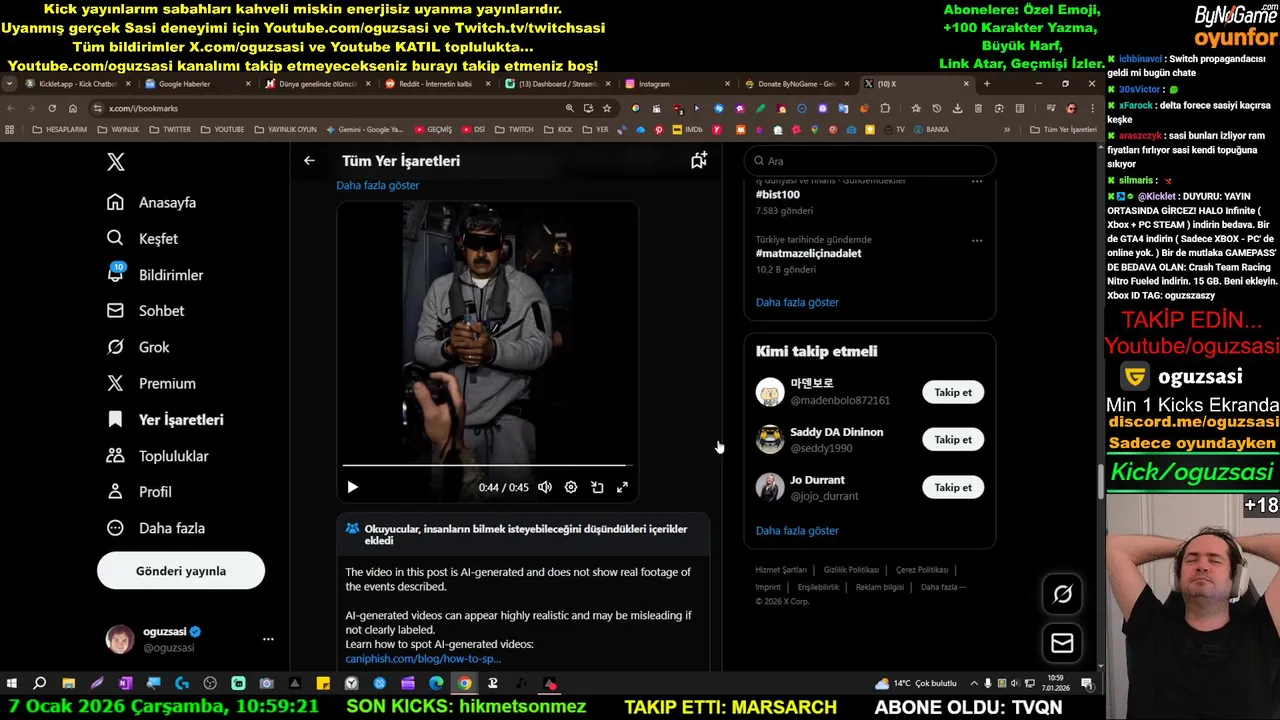The image size is (1280, 720).
Task: Open Sohbet messages
Action: tap(146, 310)
